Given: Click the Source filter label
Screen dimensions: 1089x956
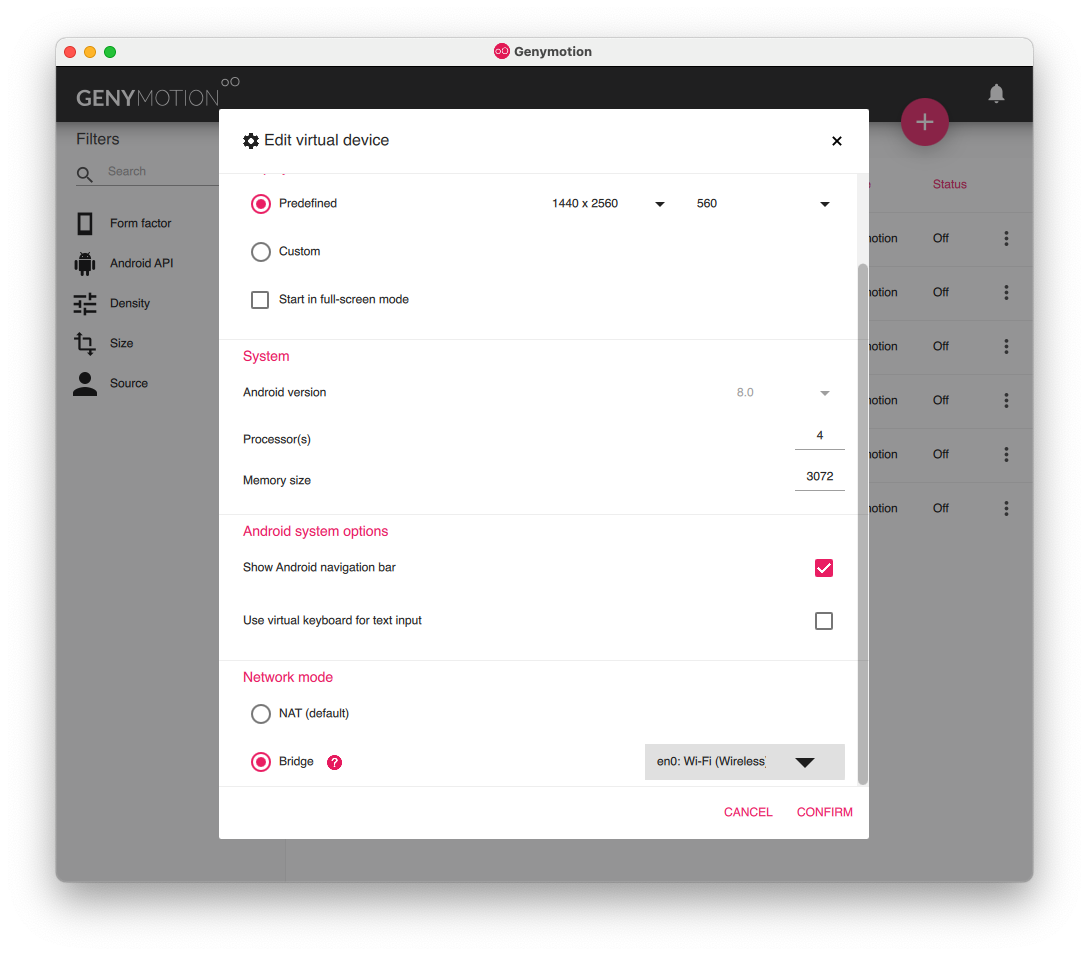Looking at the screenshot, I should point(128,384).
